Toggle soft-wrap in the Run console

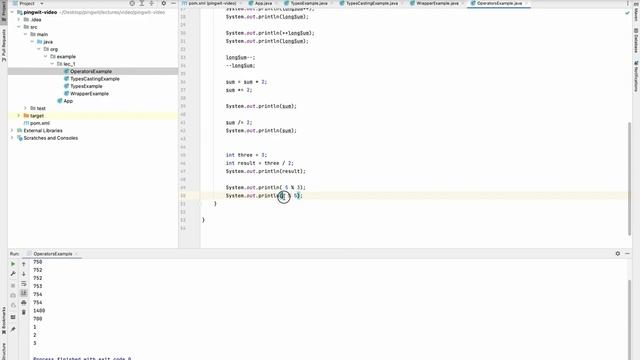[x=24, y=284]
